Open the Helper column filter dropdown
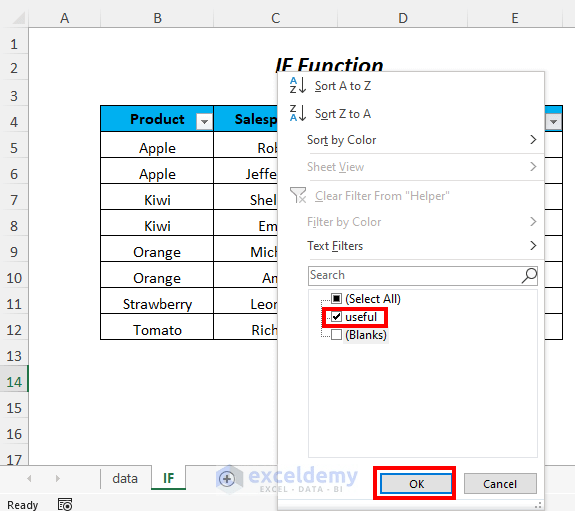This screenshot has width=575, height=511. (x=553, y=121)
